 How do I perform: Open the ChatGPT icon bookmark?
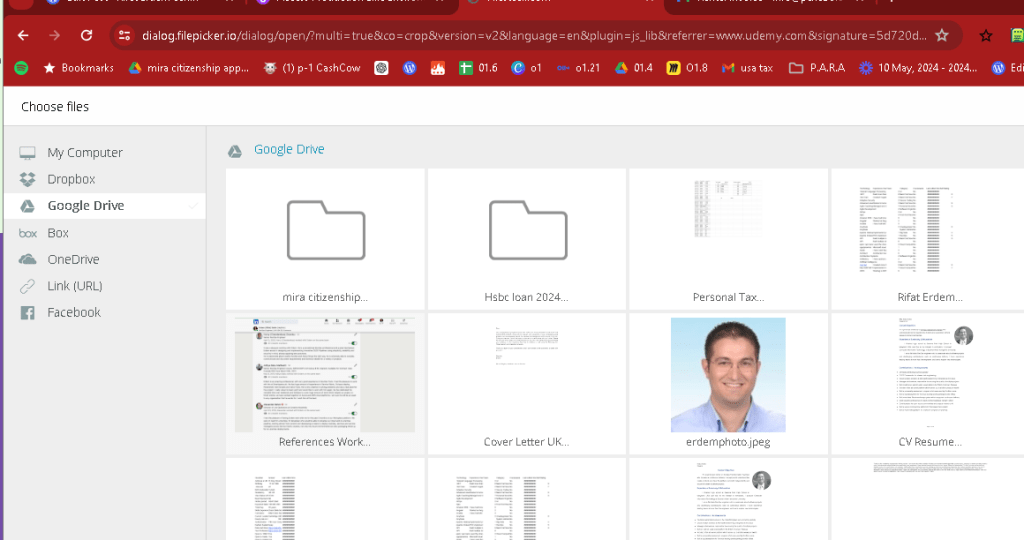coord(381,68)
